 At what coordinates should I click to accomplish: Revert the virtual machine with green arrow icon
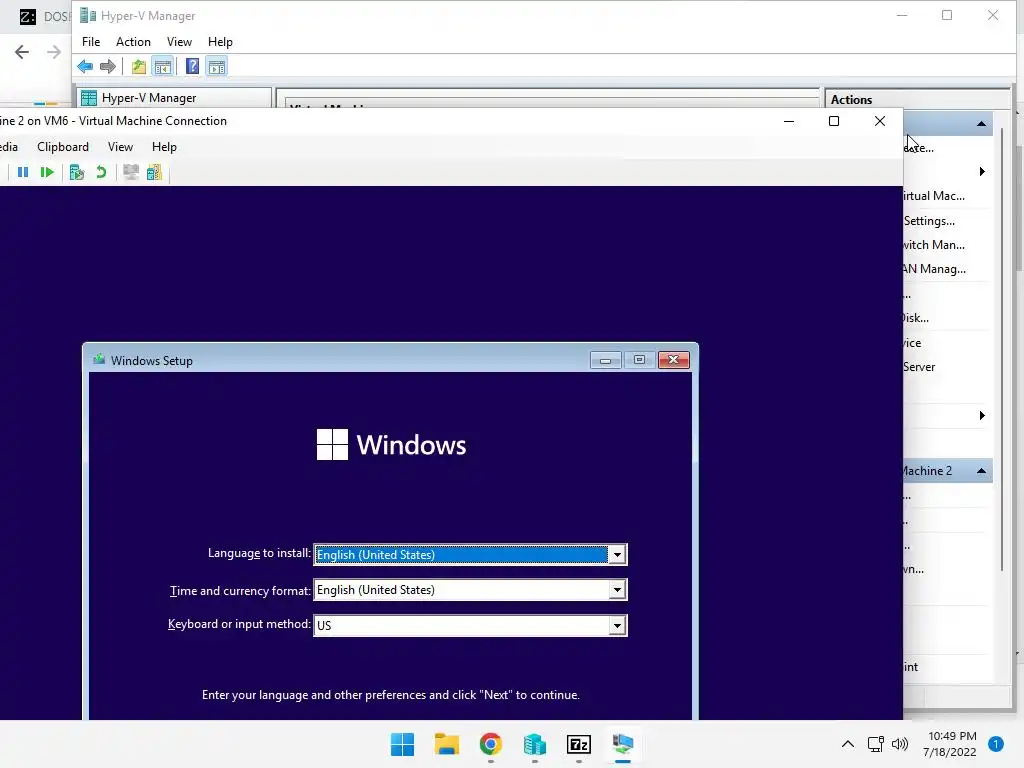[x=101, y=172]
